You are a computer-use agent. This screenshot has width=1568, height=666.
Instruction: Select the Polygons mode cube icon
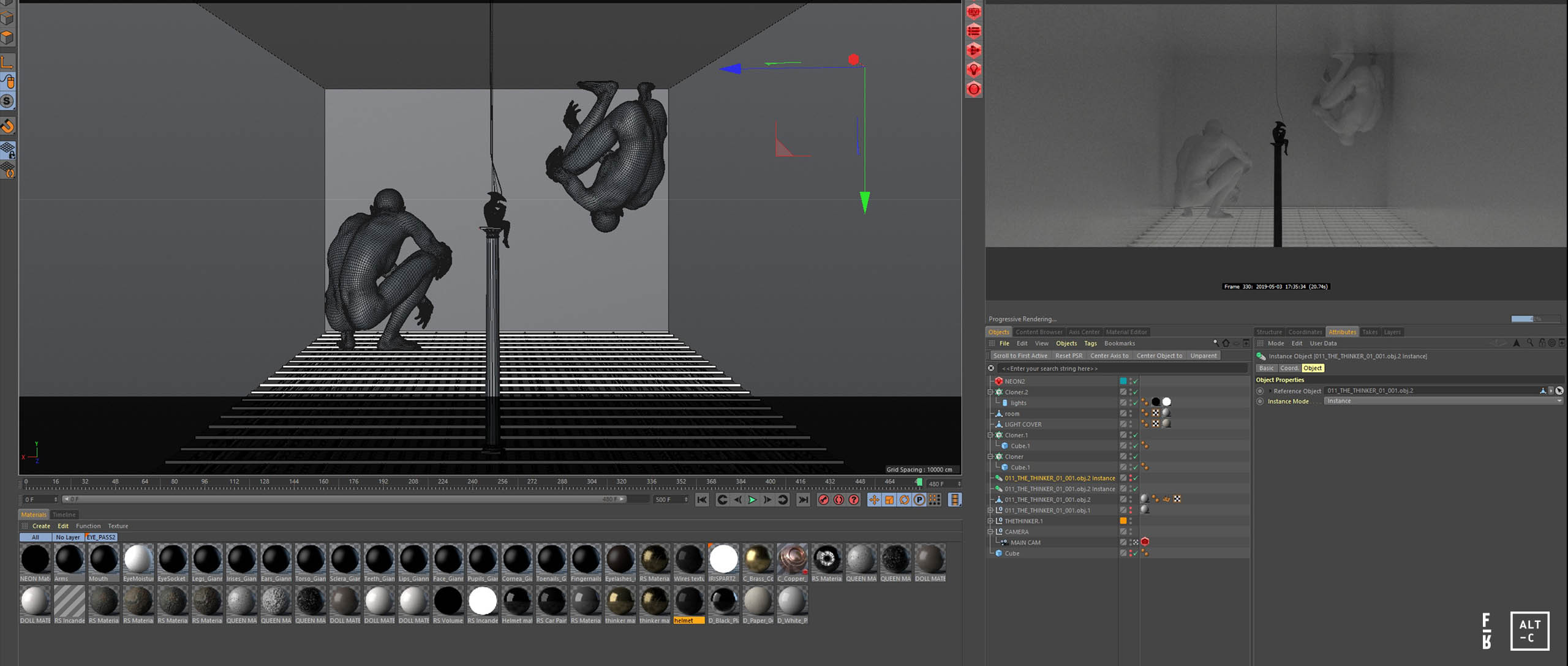pos(7,37)
